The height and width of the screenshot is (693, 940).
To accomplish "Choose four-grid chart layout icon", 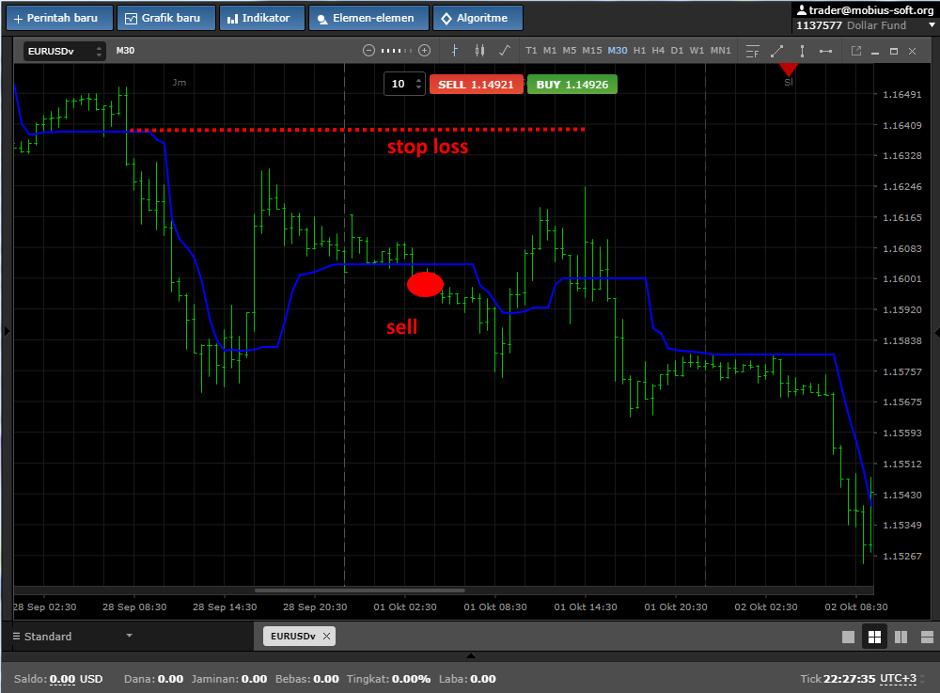I will point(875,637).
